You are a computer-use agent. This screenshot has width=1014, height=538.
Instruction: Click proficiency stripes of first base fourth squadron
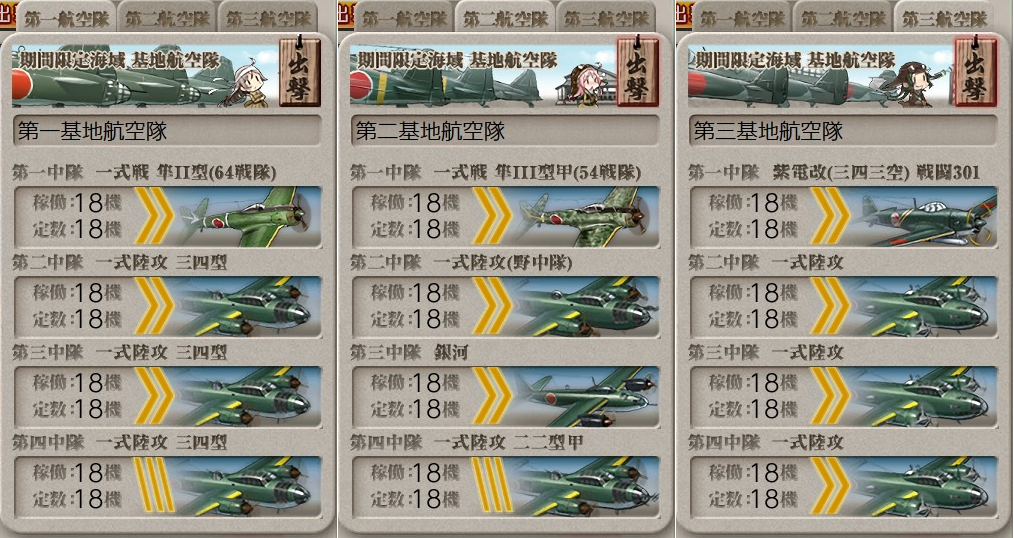[154, 486]
